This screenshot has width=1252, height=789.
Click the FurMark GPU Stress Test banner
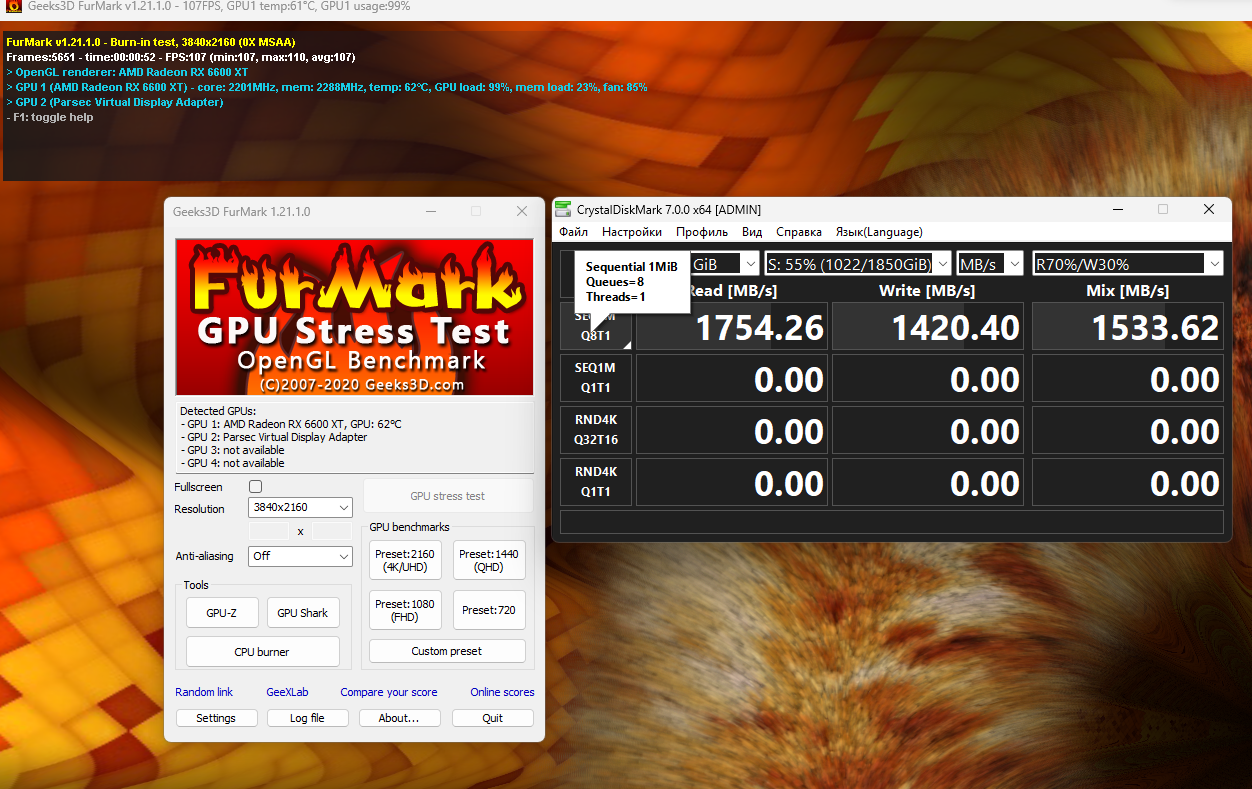click(355, 317)
